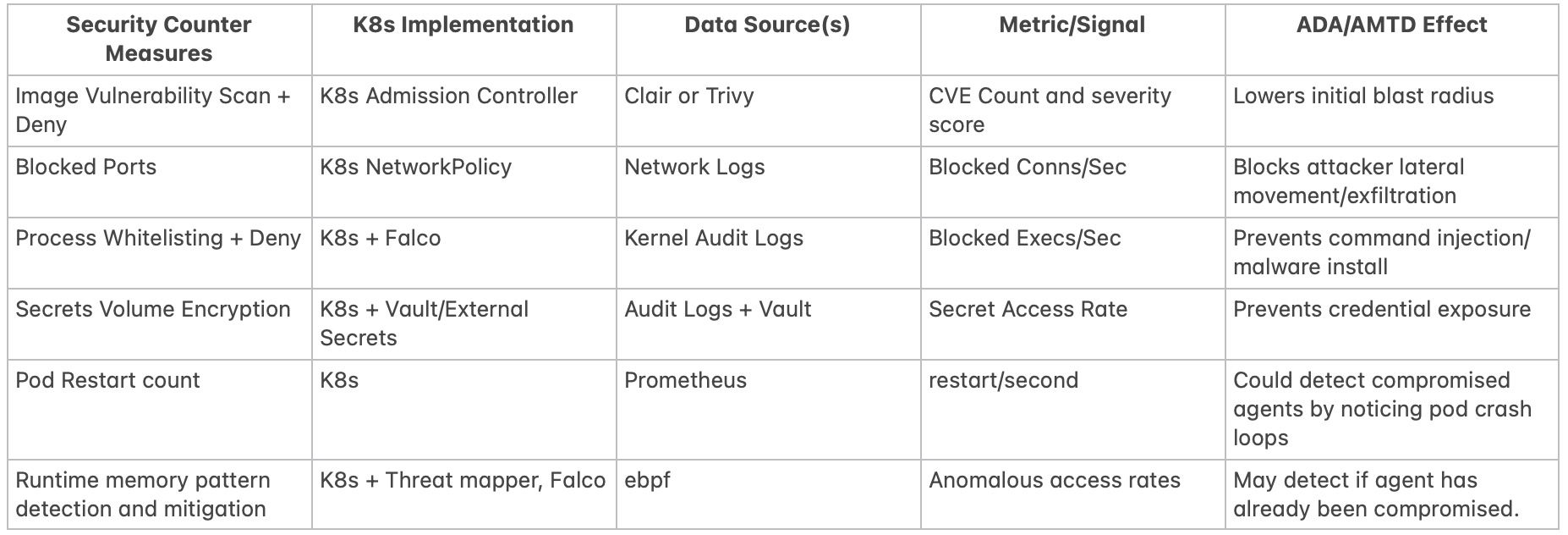
Task: Select the Lowers initial blast radius cell
Action: (1363, 97)
